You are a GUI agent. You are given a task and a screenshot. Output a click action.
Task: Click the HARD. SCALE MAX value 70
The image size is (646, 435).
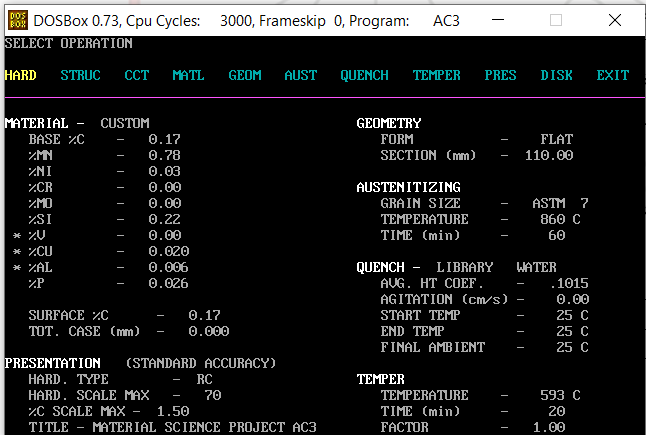click(x=212, y=395)
